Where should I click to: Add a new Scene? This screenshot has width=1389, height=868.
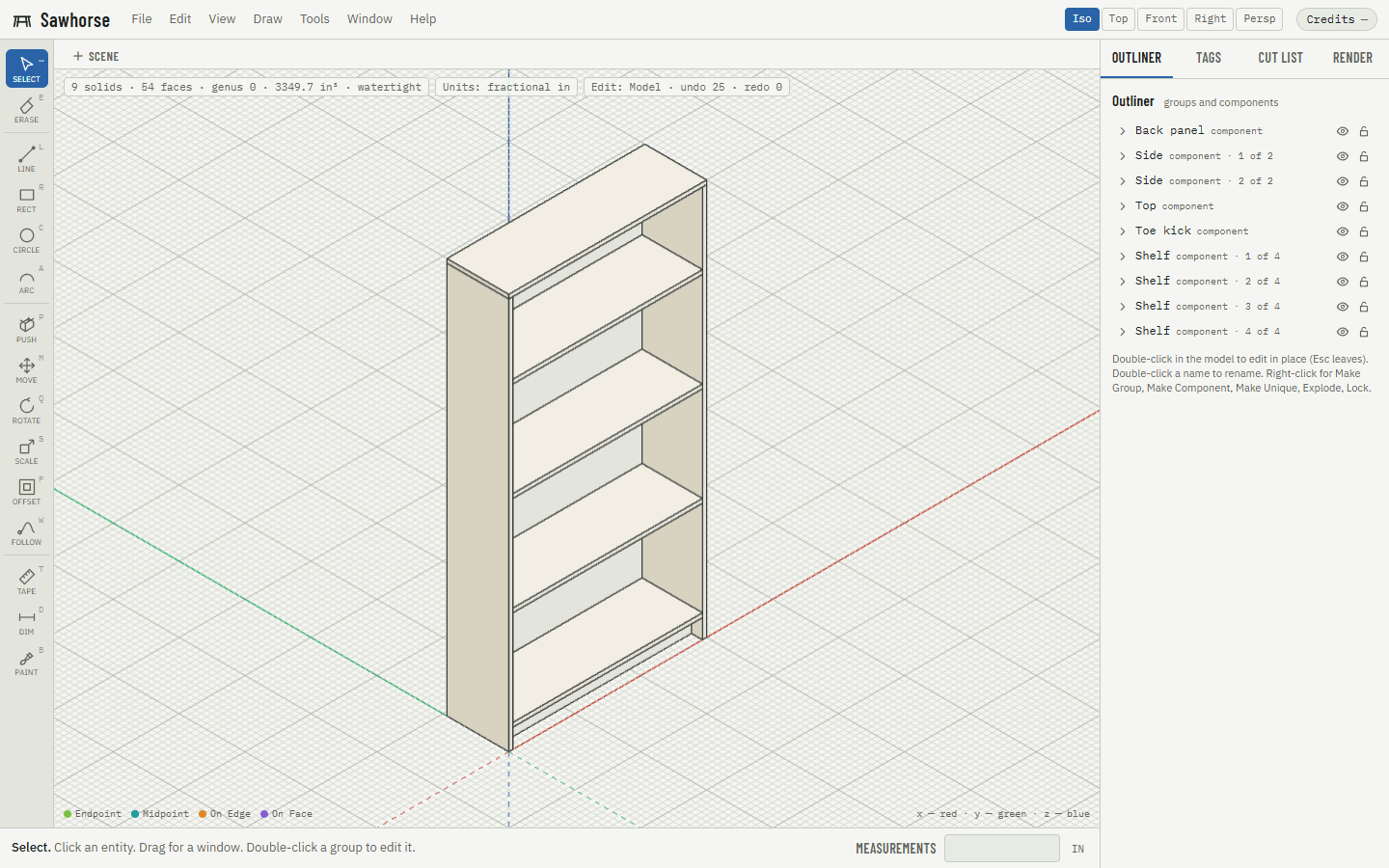pyautogui.click(x=96, y=57)
